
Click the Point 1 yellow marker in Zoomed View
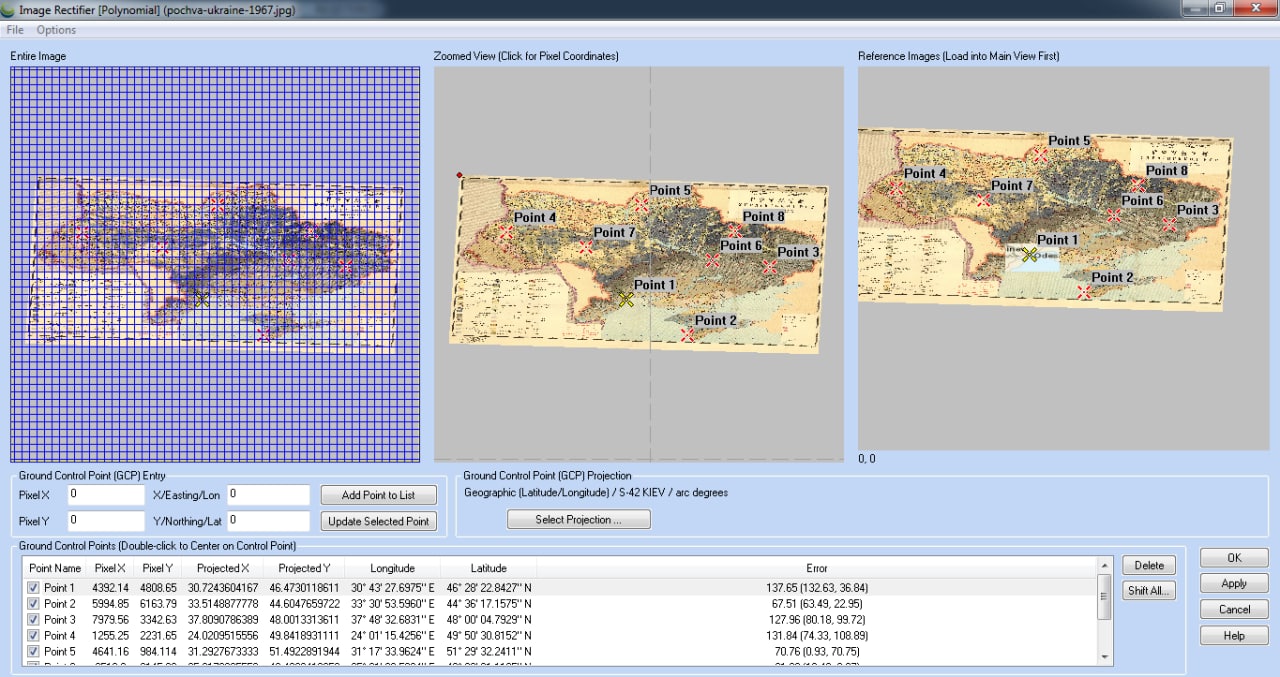[x=626, y=299]
